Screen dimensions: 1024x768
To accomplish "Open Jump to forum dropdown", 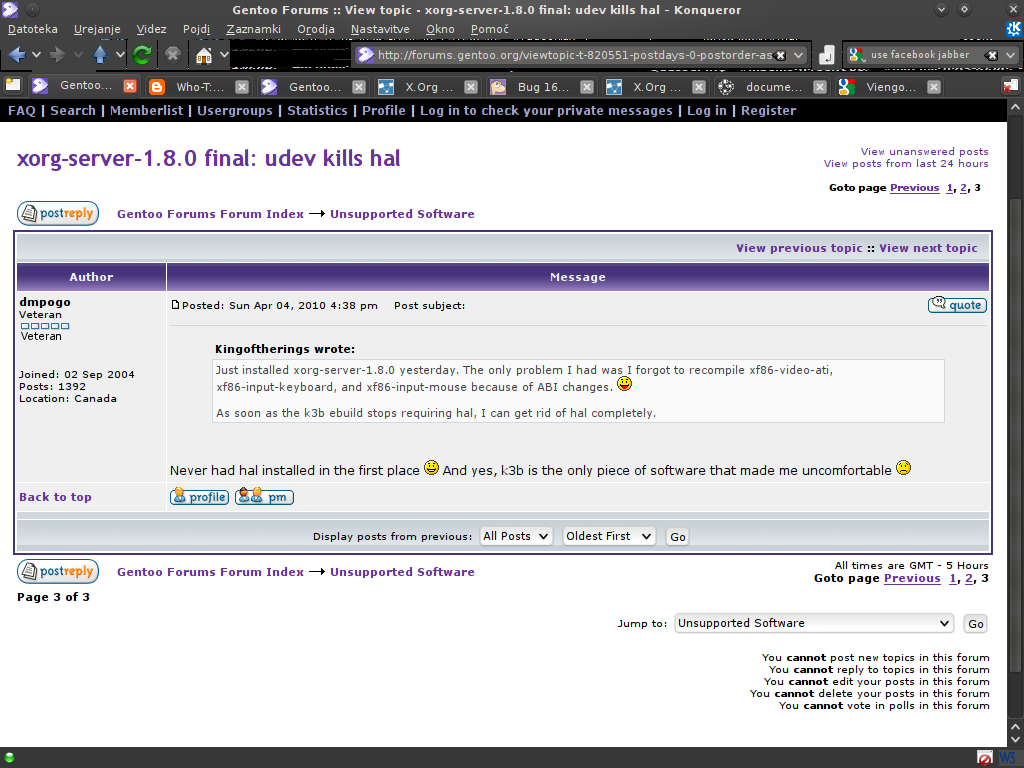I will pyautogui.click(x=814, y=623).
